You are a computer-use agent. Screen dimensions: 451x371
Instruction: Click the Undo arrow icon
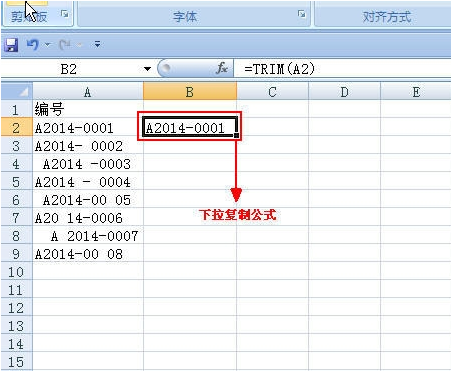[32, 44]
